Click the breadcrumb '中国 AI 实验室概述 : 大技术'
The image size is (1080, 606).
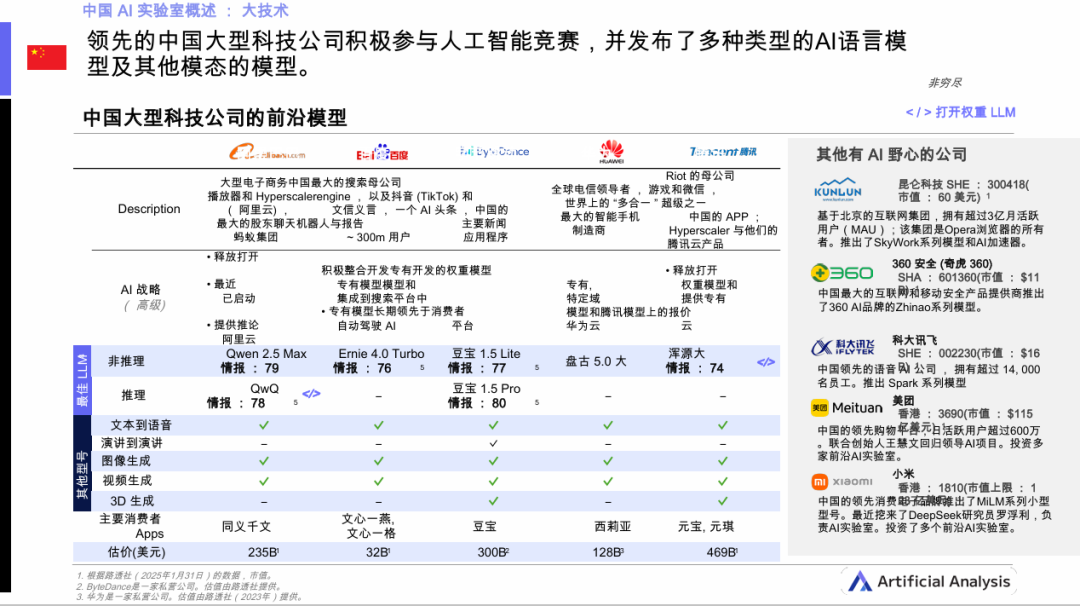[x=185, y=10]
